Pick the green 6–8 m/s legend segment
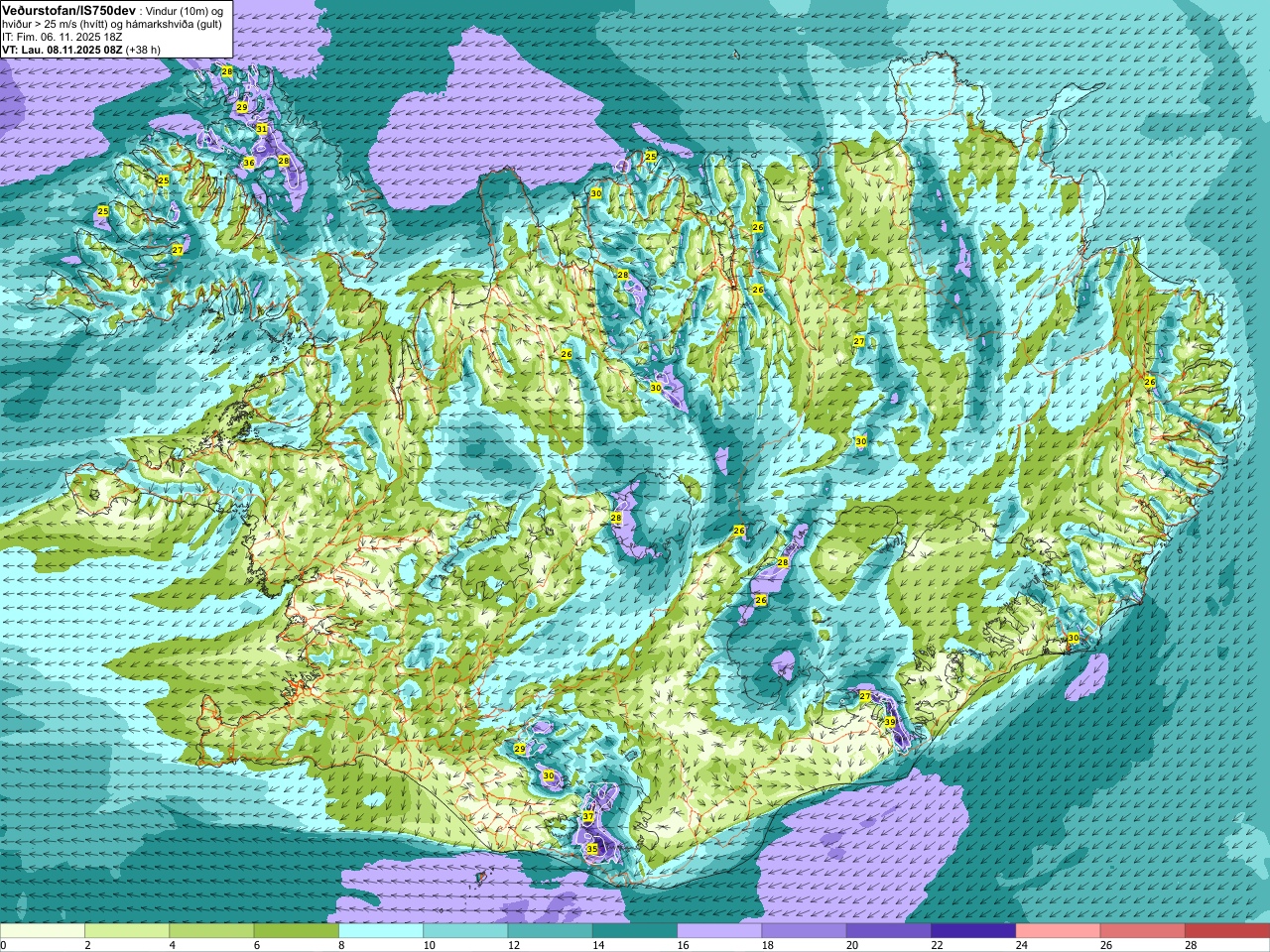The width and height of the screenshot is (1270, 952). [297, 930]
